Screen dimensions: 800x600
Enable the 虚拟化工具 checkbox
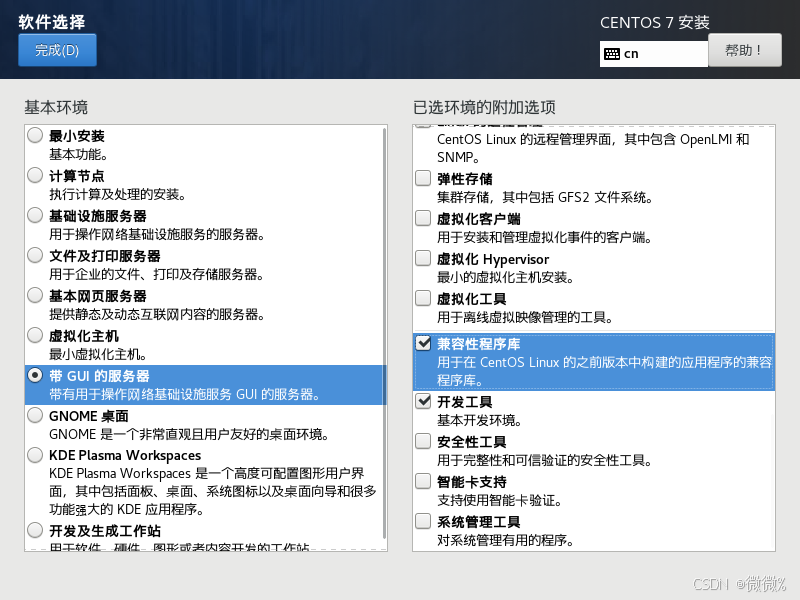click(423, 298)
